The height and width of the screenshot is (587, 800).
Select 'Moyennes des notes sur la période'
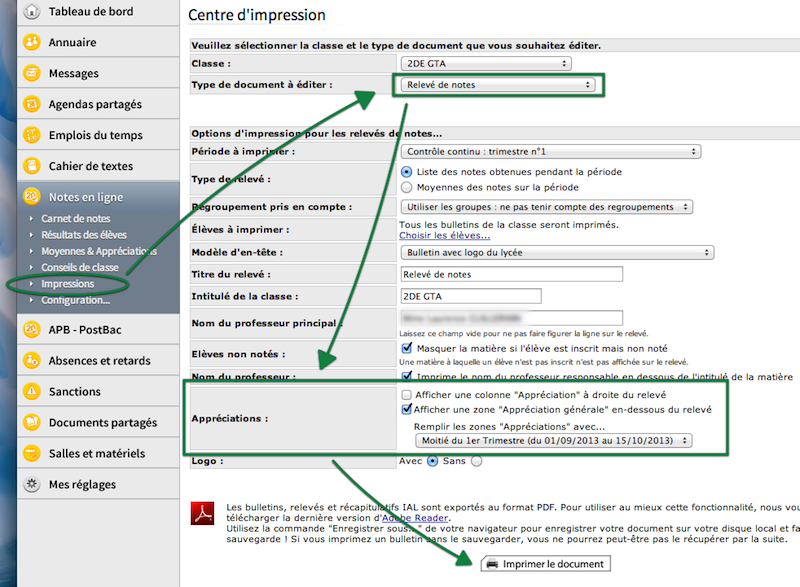[x=406, y=187]
